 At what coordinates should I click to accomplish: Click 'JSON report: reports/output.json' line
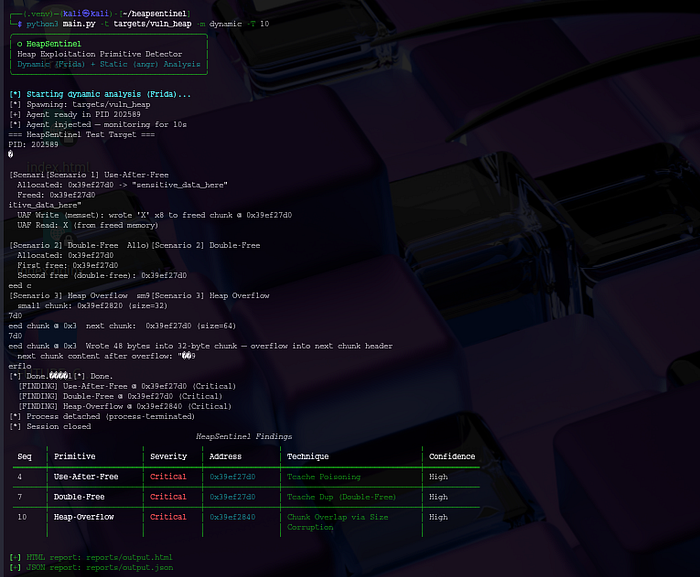pyautogui.click(x=91, y=568)
